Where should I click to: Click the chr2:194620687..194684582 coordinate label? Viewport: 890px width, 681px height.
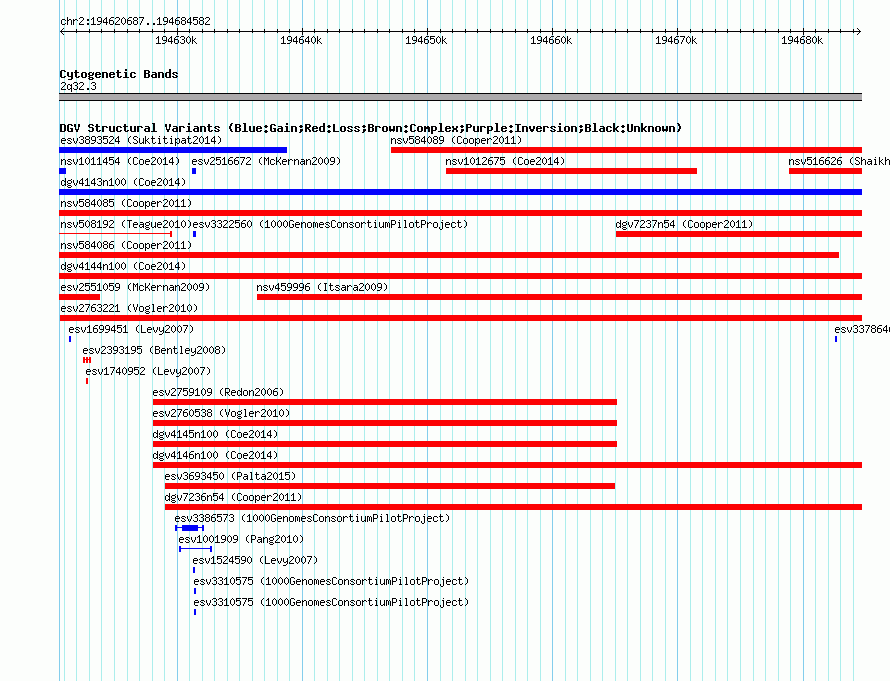pos(135,21)
